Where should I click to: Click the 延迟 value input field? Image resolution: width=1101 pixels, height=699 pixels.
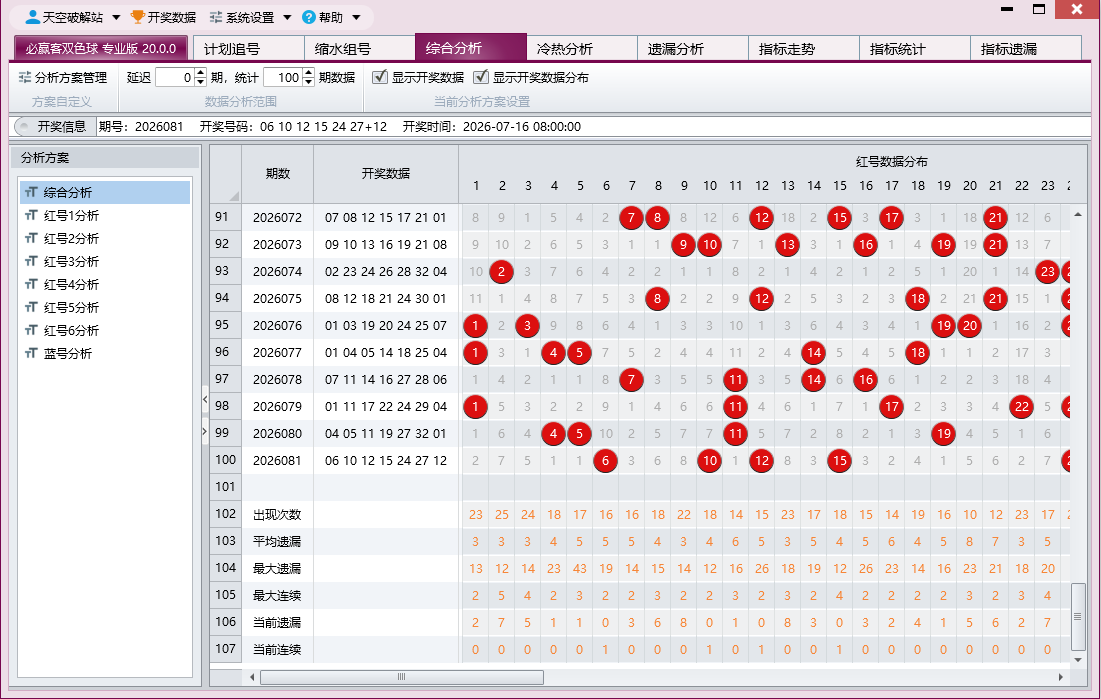pyautogui.click(x=174, y=77)
